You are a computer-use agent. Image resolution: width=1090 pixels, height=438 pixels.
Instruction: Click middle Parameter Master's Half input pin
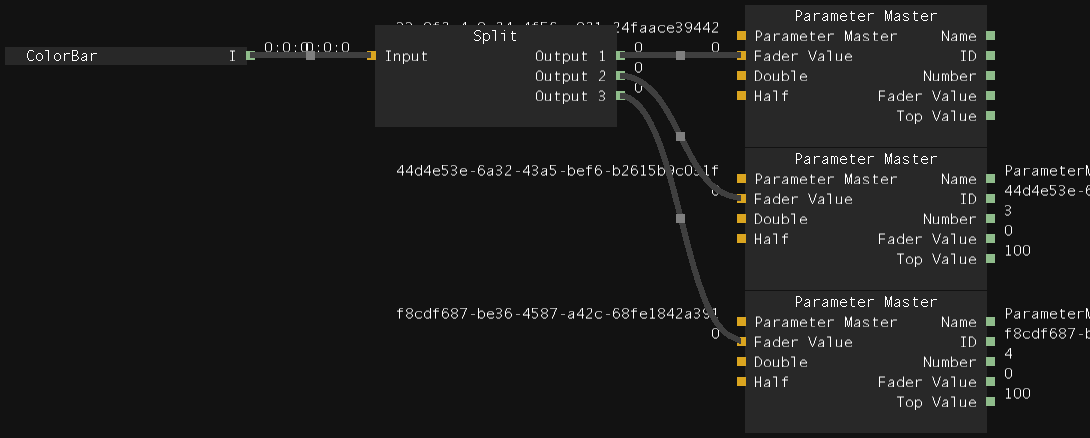741,239
